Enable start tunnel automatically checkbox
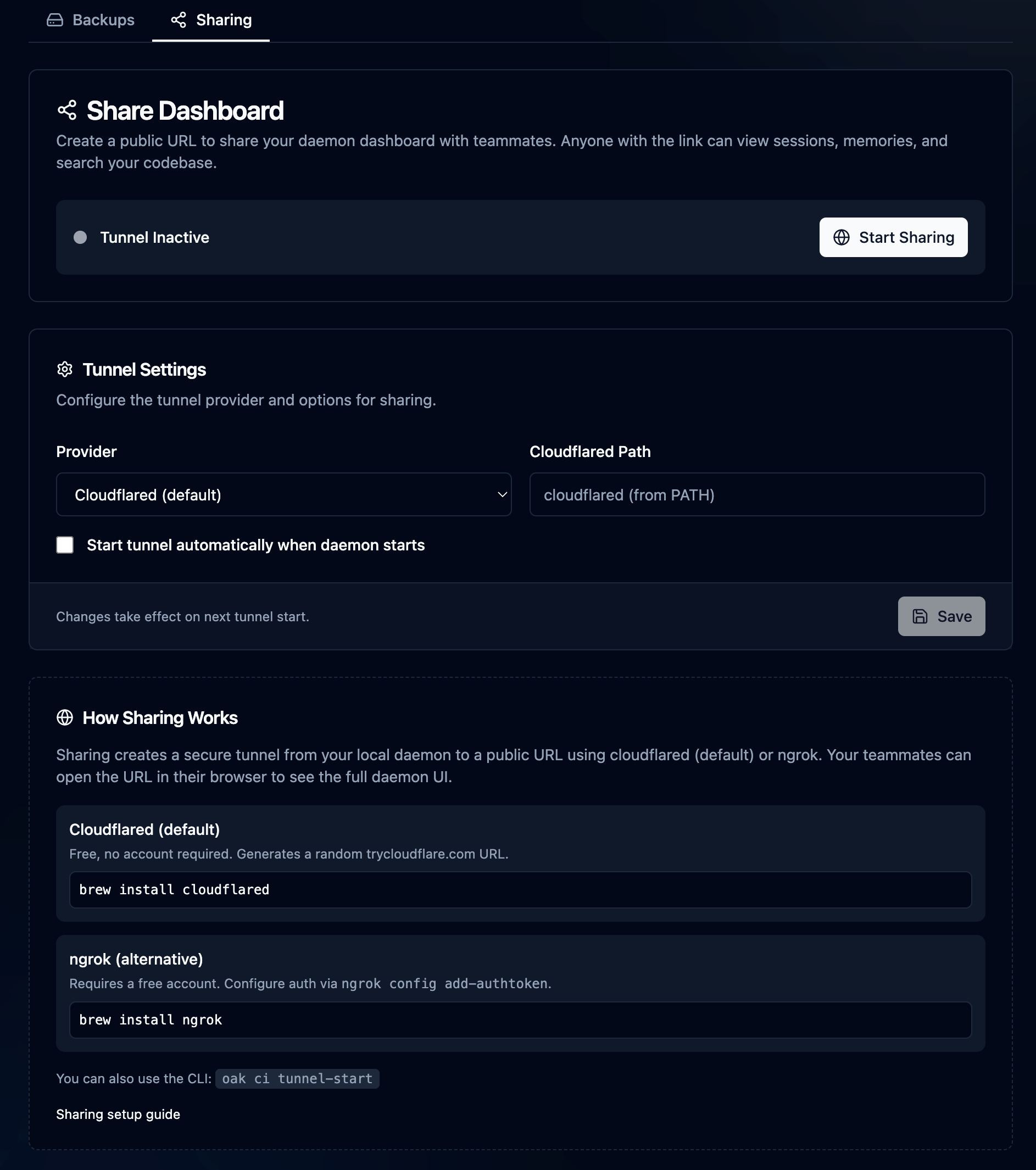 [x=65, y=545]
